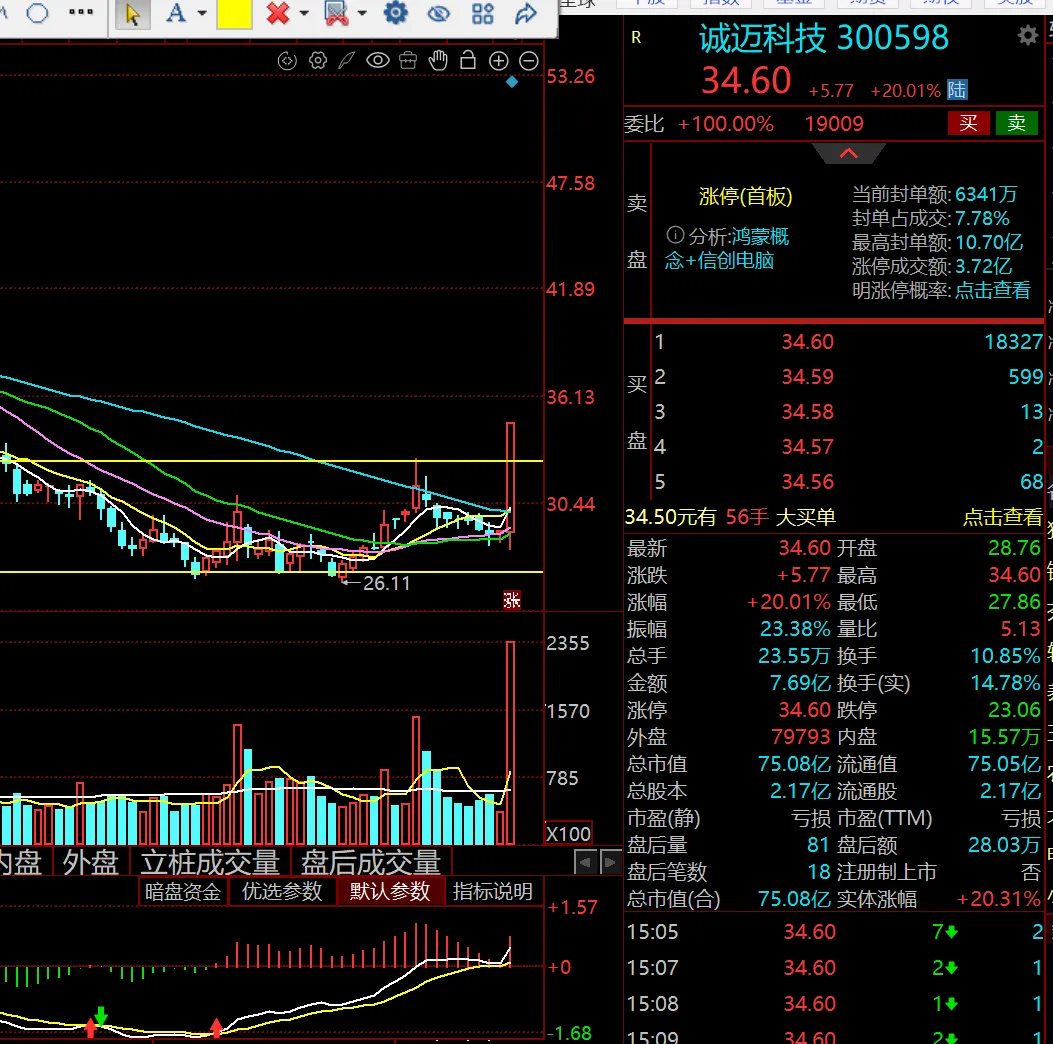Open 鸿蒙概念+信创电脑 analysis link
This screenshot has width=1053, height=1044.
point(727,248)
